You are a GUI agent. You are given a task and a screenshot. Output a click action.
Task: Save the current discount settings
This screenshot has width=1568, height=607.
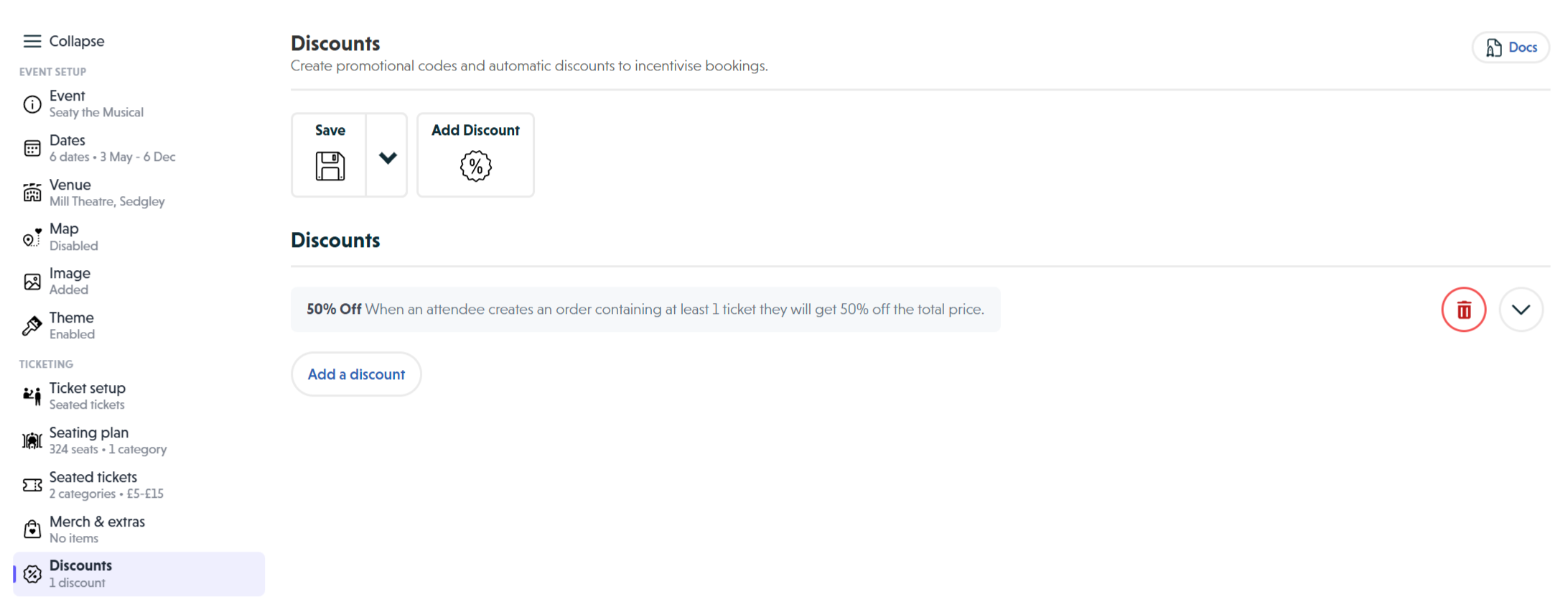[x=330, y=155]
